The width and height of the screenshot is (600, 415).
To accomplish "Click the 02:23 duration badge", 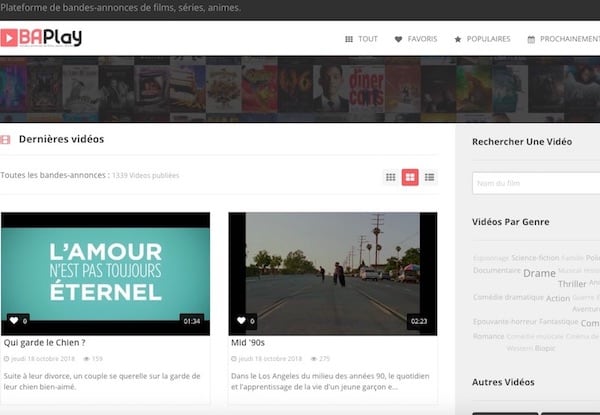I will [419, 321].
